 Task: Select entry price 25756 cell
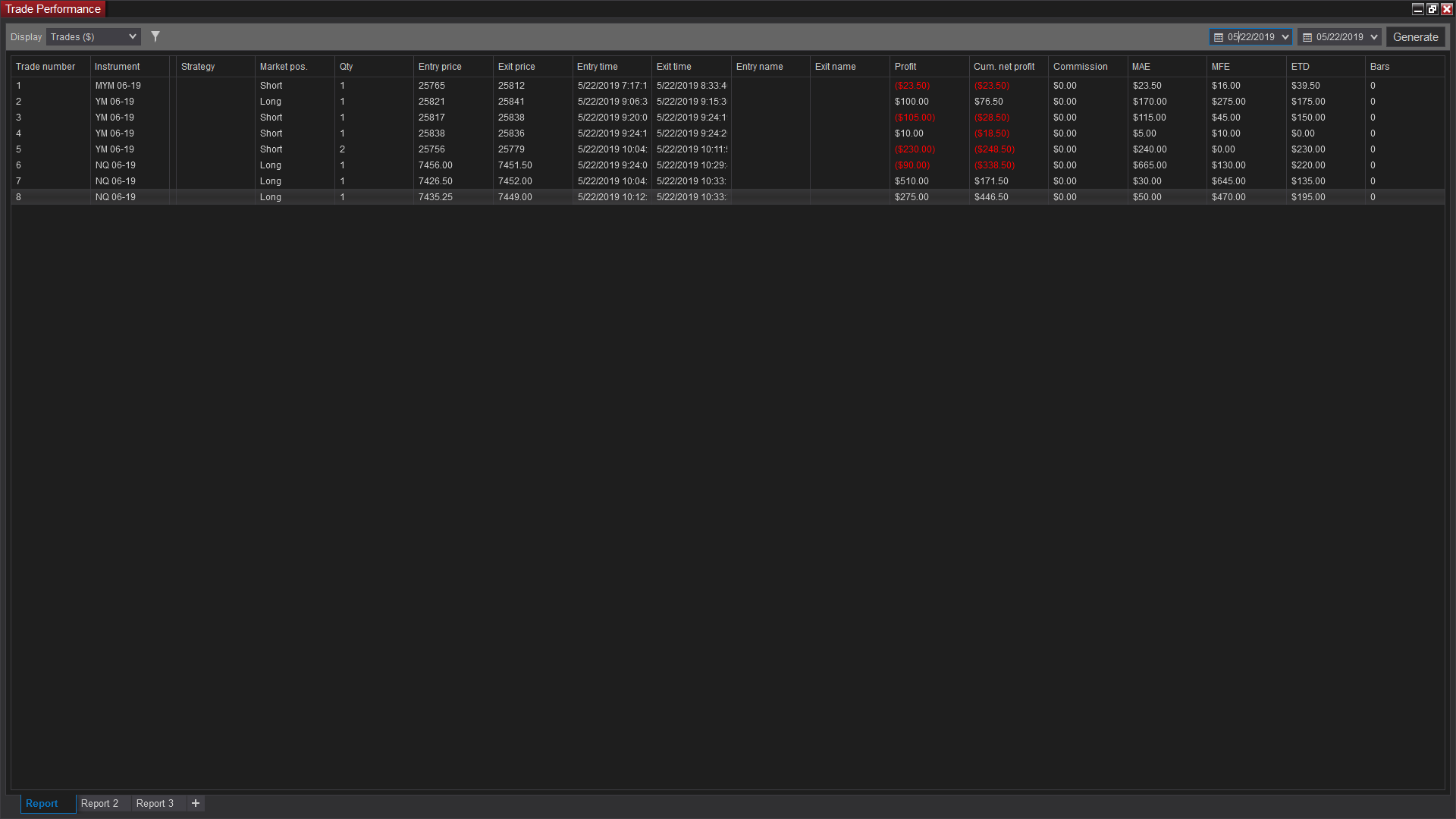click(x=453, y=149)
